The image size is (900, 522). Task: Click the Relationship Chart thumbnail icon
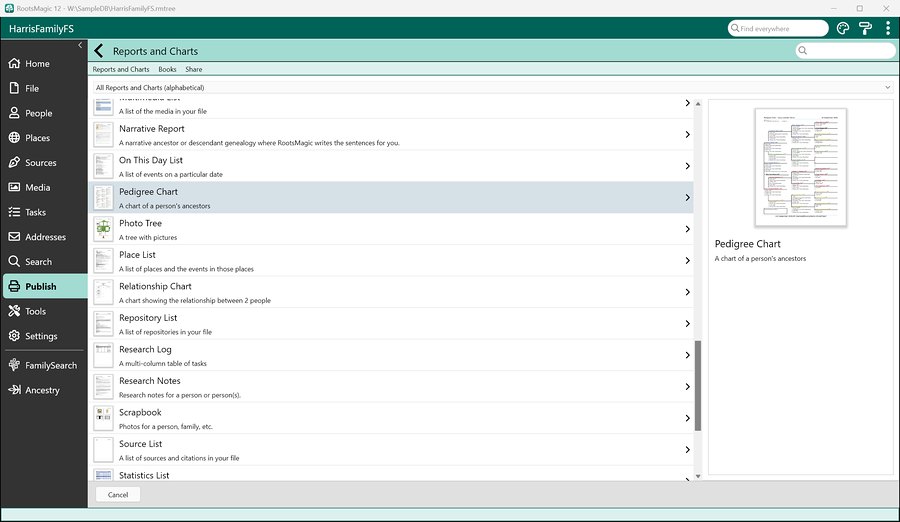103,292
